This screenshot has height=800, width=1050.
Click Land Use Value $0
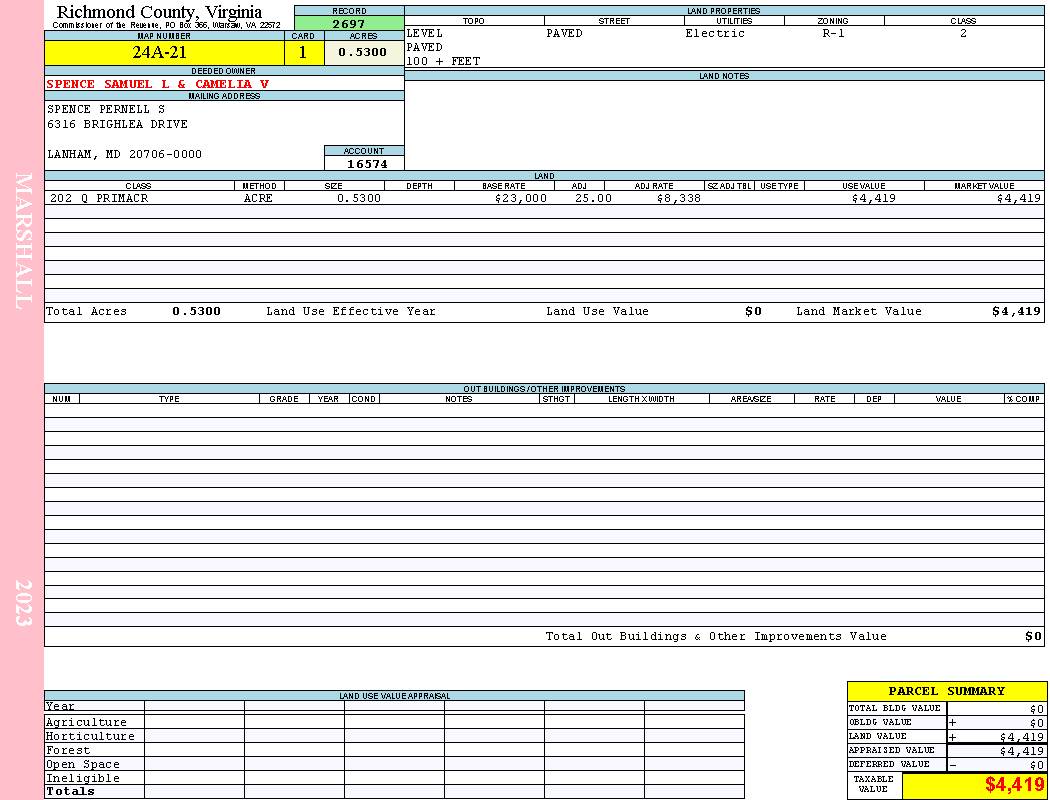tap(753, 311)
